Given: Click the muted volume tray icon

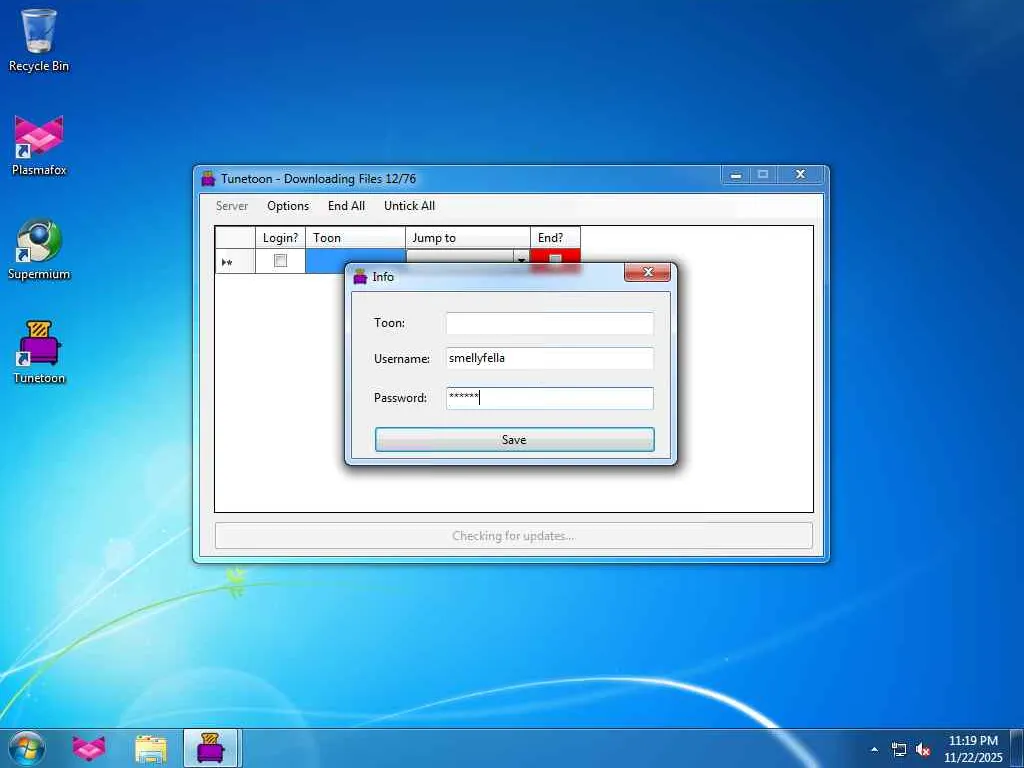Looking at the screenshot, I should tap(923, 749).
